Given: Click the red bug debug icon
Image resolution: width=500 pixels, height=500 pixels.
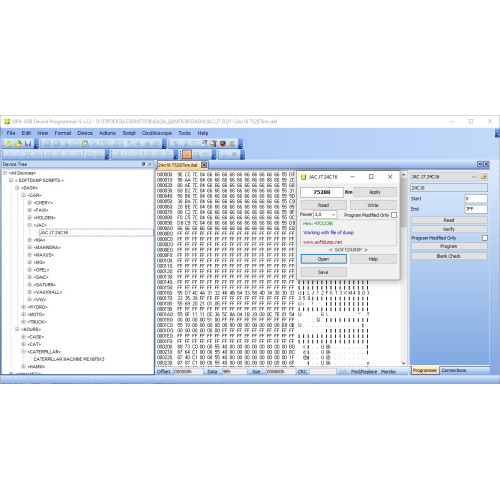Looking at the screenshot, I should pos(223,144).
